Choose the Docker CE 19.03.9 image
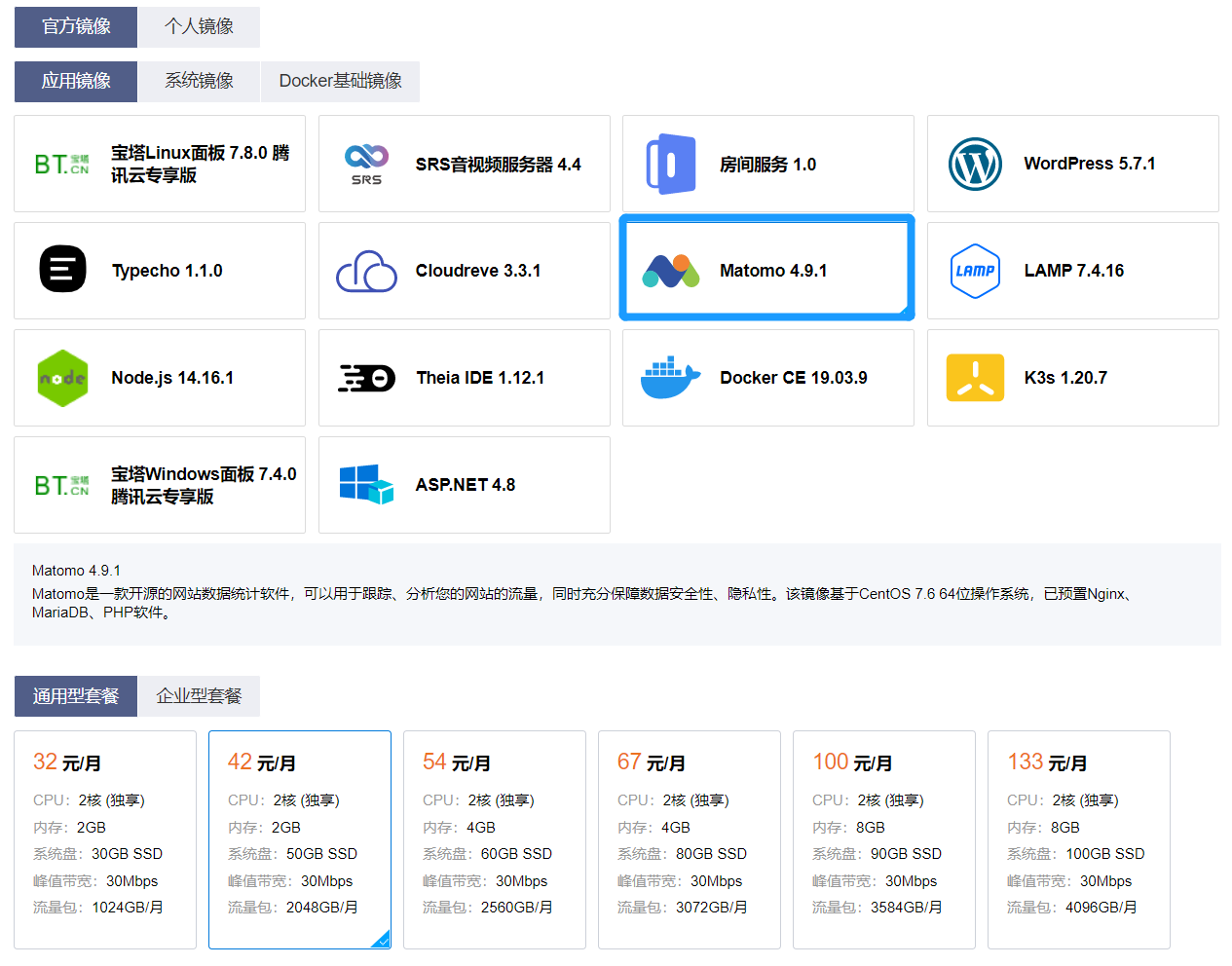The height and width of the screenshot is (966, 1232). 766,378
